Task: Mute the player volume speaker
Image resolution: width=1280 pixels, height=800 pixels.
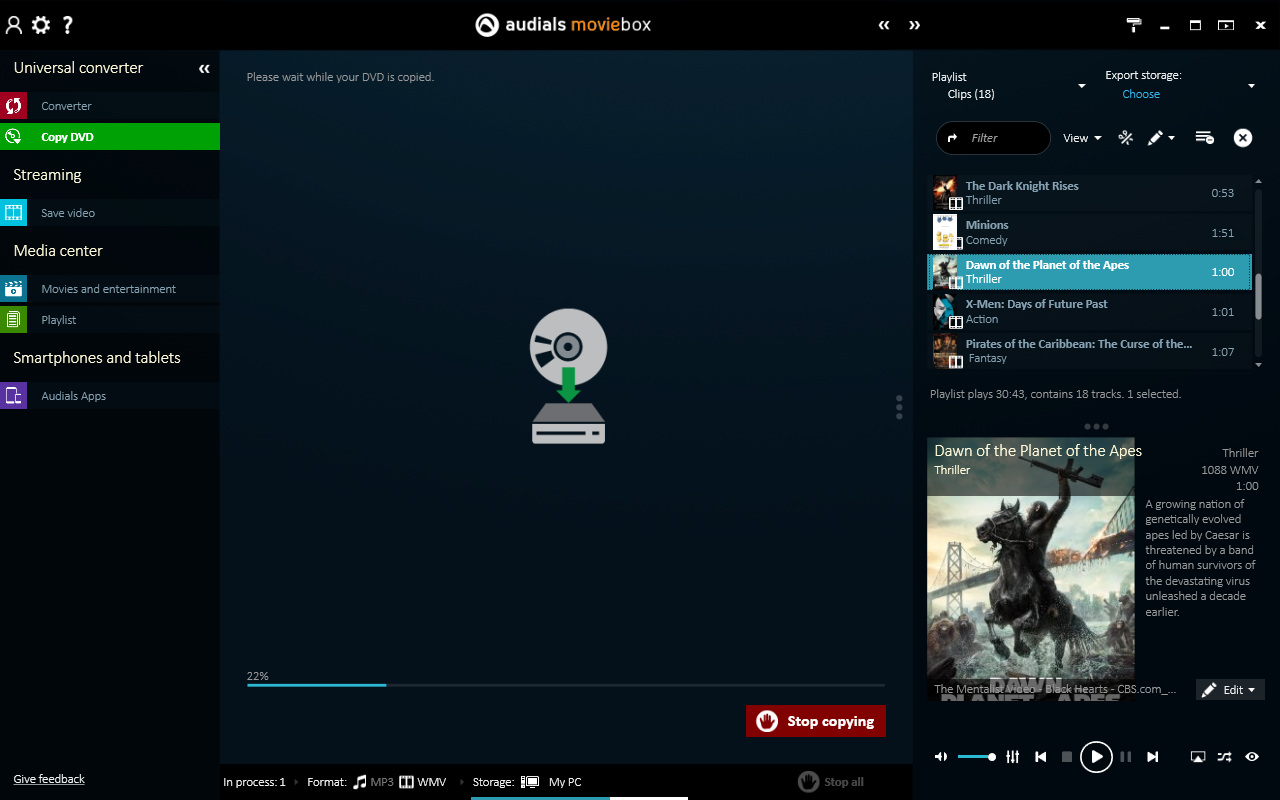Action: (x=941, y=757)
